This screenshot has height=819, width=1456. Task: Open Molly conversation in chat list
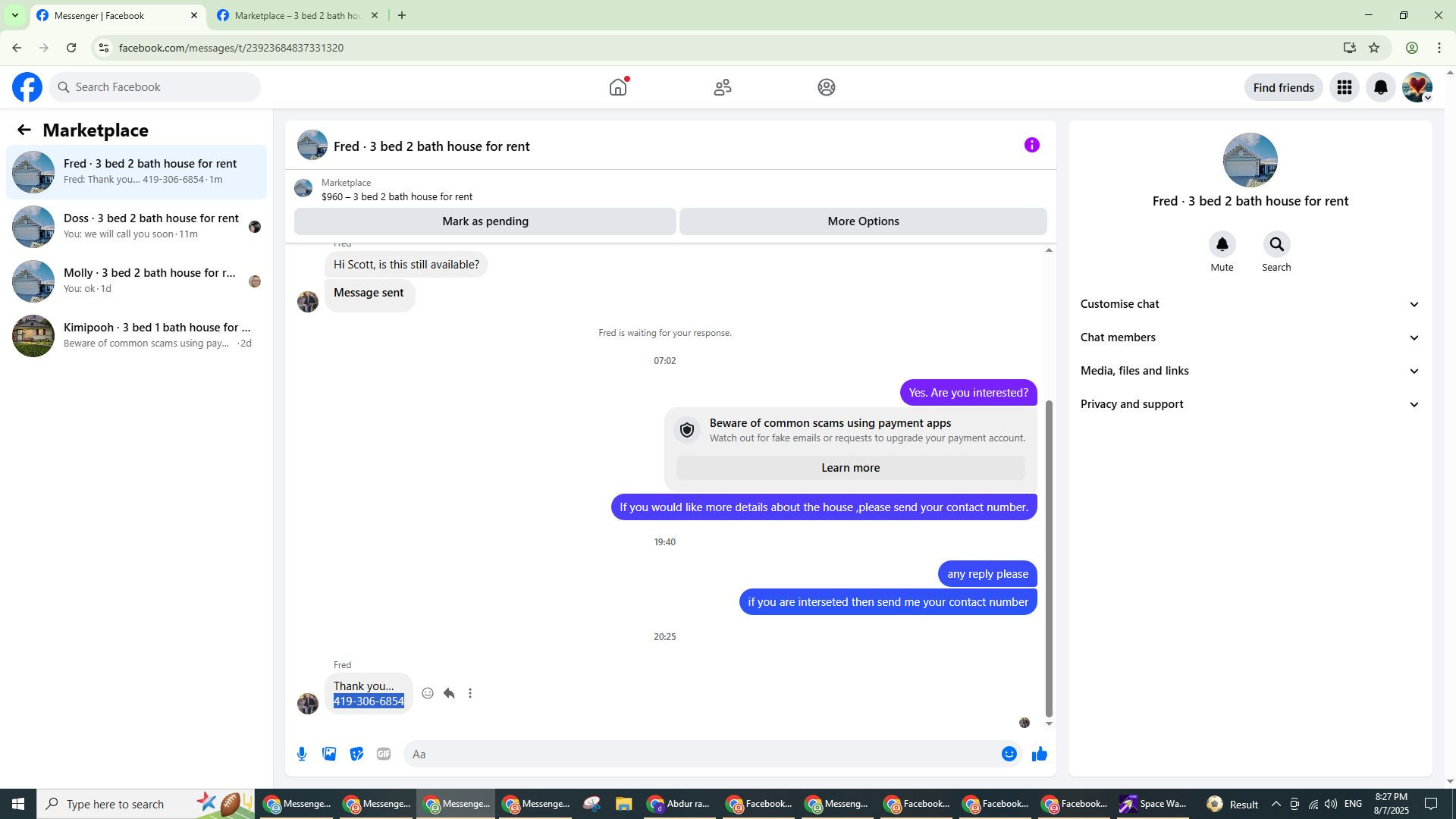[x=136, y=281]
